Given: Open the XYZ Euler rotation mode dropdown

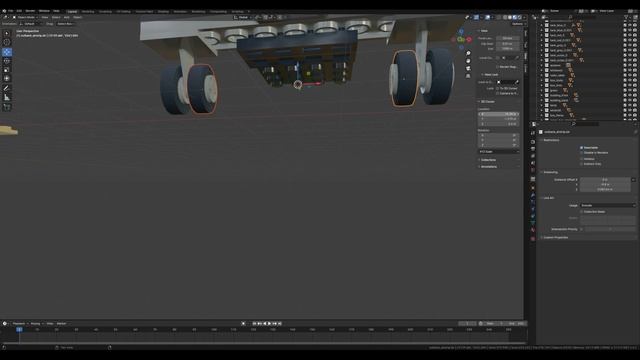Looking at the screenshot, I should pos(499,151).
